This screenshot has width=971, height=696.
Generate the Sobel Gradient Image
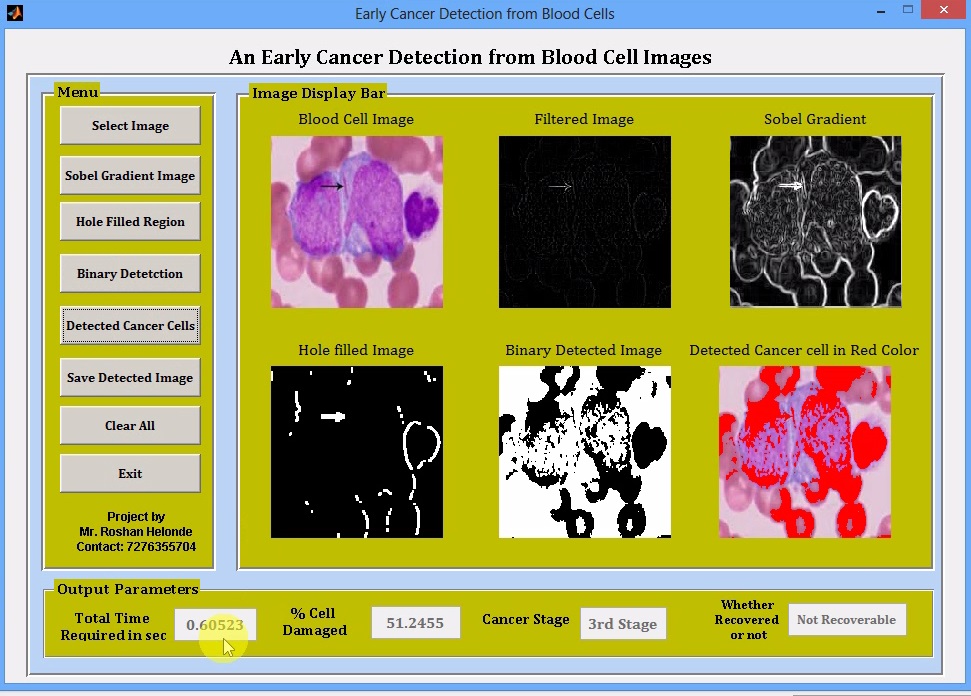pos(129,175)
